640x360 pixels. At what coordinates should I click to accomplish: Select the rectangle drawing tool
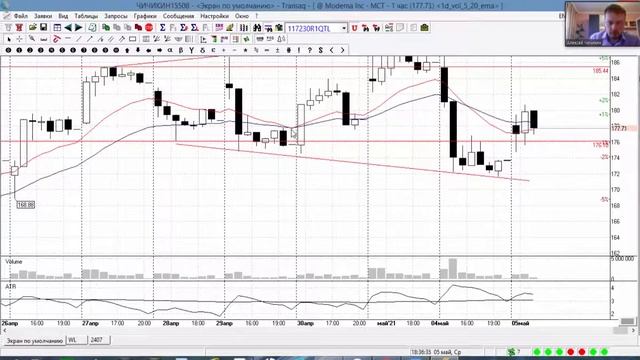pos(133,39)
